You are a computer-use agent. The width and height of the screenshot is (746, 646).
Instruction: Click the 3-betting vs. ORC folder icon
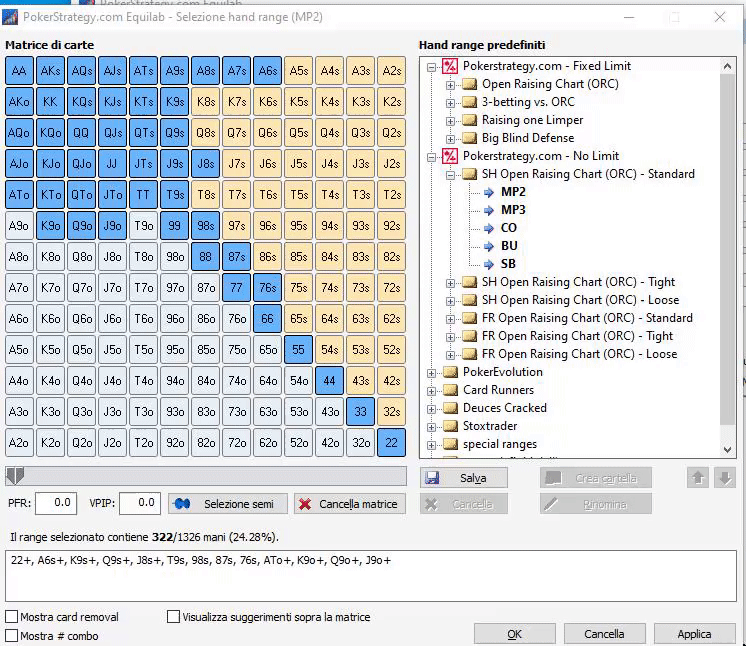470,102
